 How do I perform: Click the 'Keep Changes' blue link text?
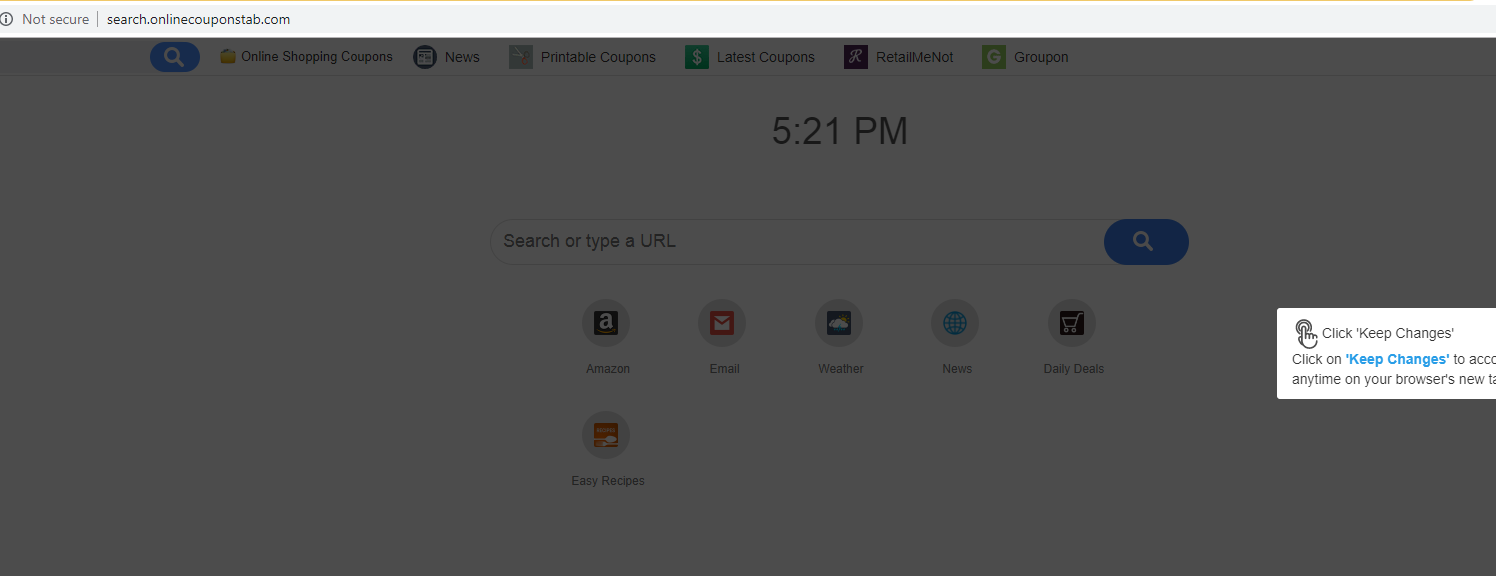click(1397, 359)
